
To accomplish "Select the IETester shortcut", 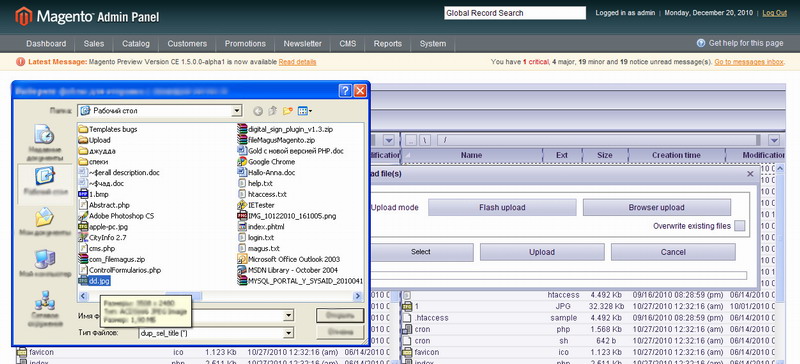I will [256, 205].
